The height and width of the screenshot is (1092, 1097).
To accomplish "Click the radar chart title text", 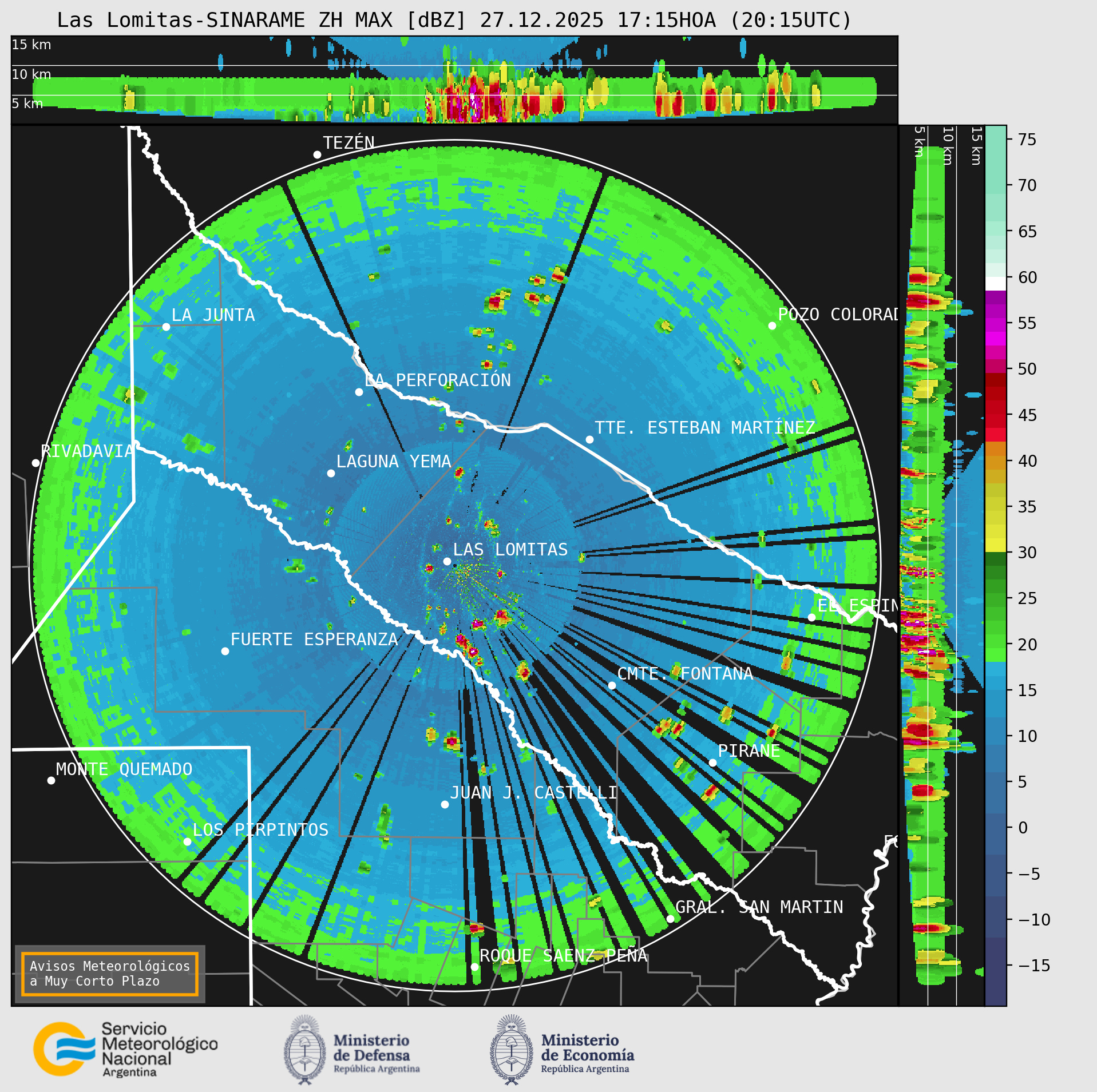I will (x=454, y=20).
